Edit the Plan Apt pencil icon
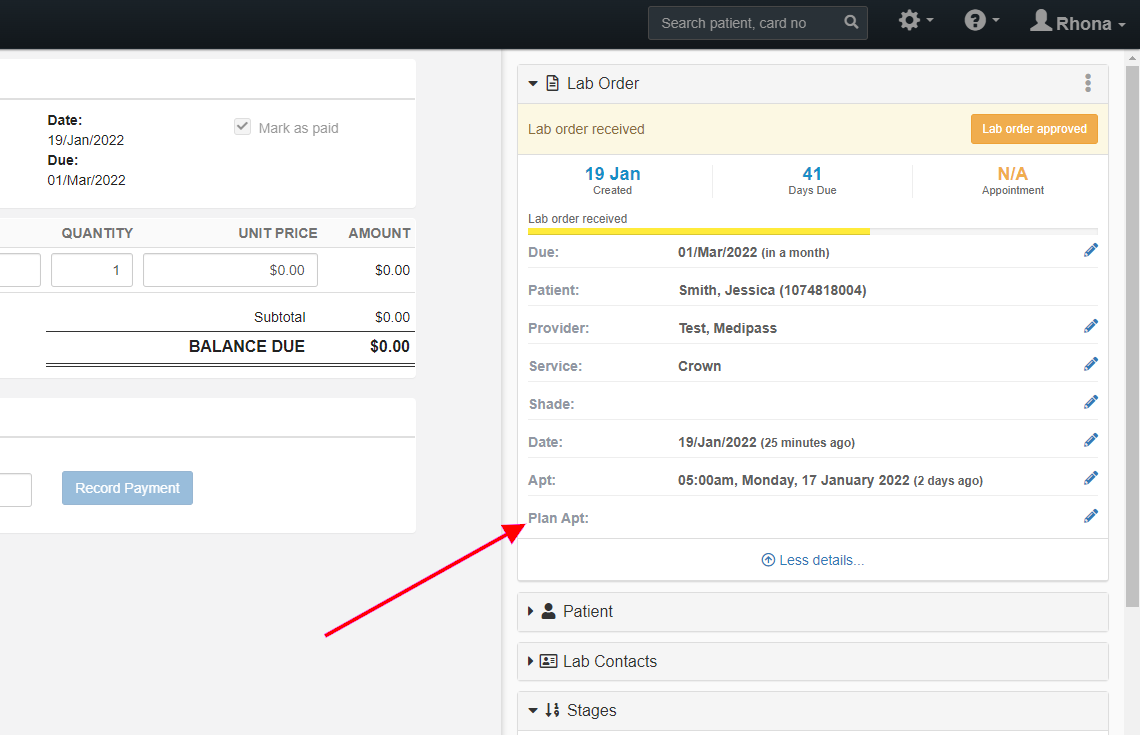 coord(1091,516)
